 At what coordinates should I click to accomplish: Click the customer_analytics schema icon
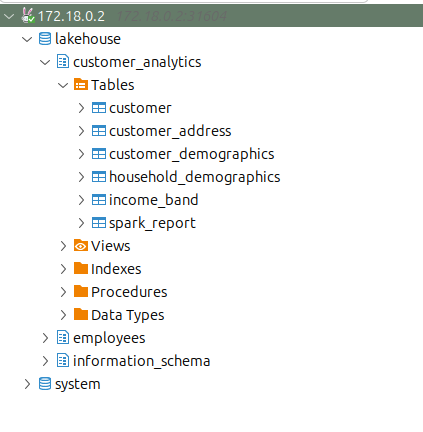63,62
